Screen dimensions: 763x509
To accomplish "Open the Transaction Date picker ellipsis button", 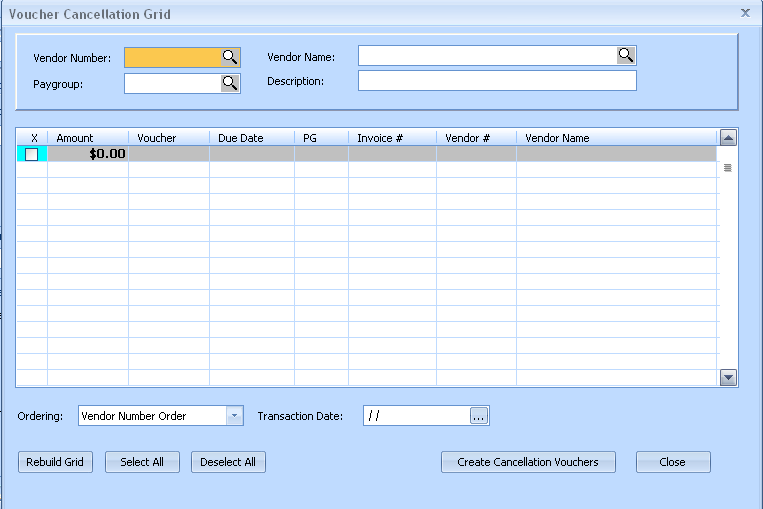I will 479,416.
